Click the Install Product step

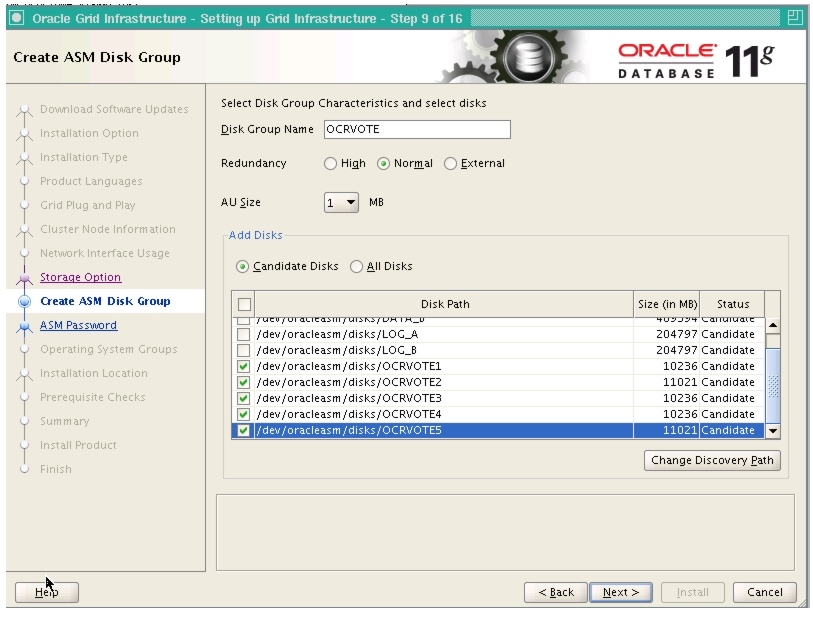pyautogui.click(x=78, y=445)
